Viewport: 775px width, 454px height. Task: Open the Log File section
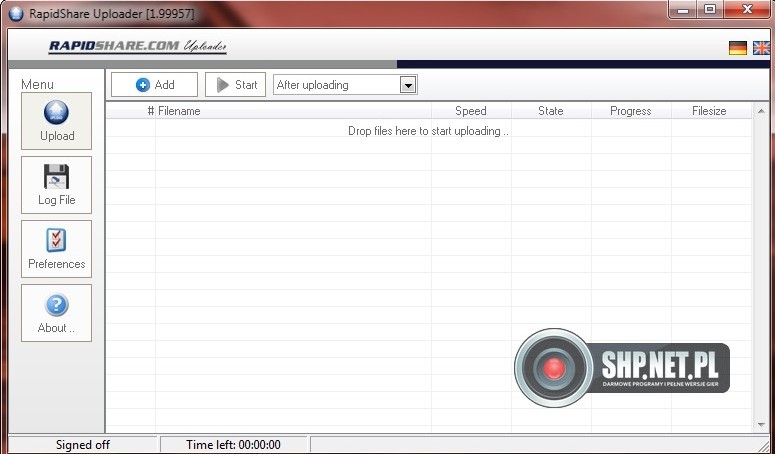tap(56, 185)
